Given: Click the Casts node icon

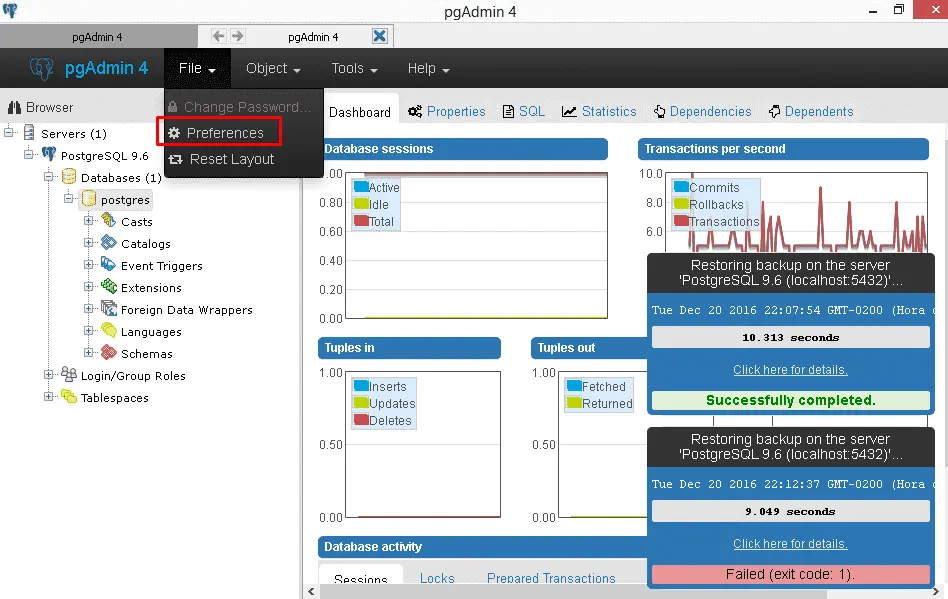Looking at the screenshot, I should (x=109, y=221).
